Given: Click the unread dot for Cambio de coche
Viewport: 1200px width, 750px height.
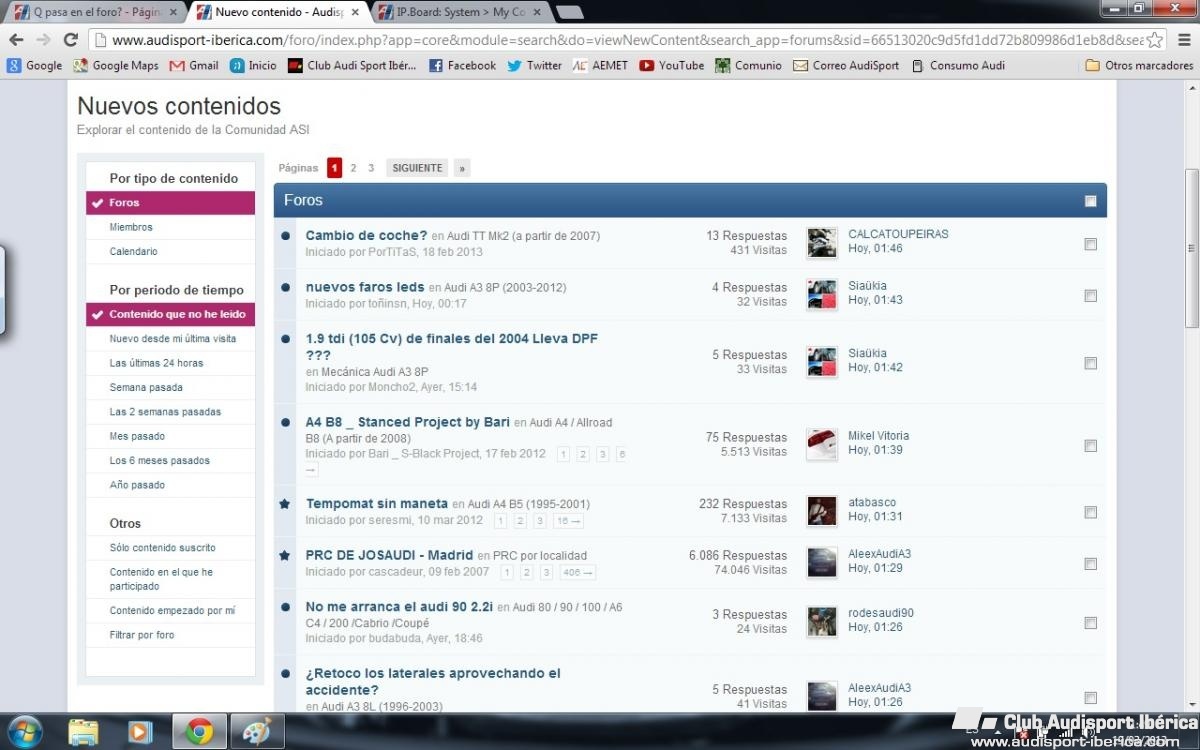Looking at the screenshot, I should 286,236.
